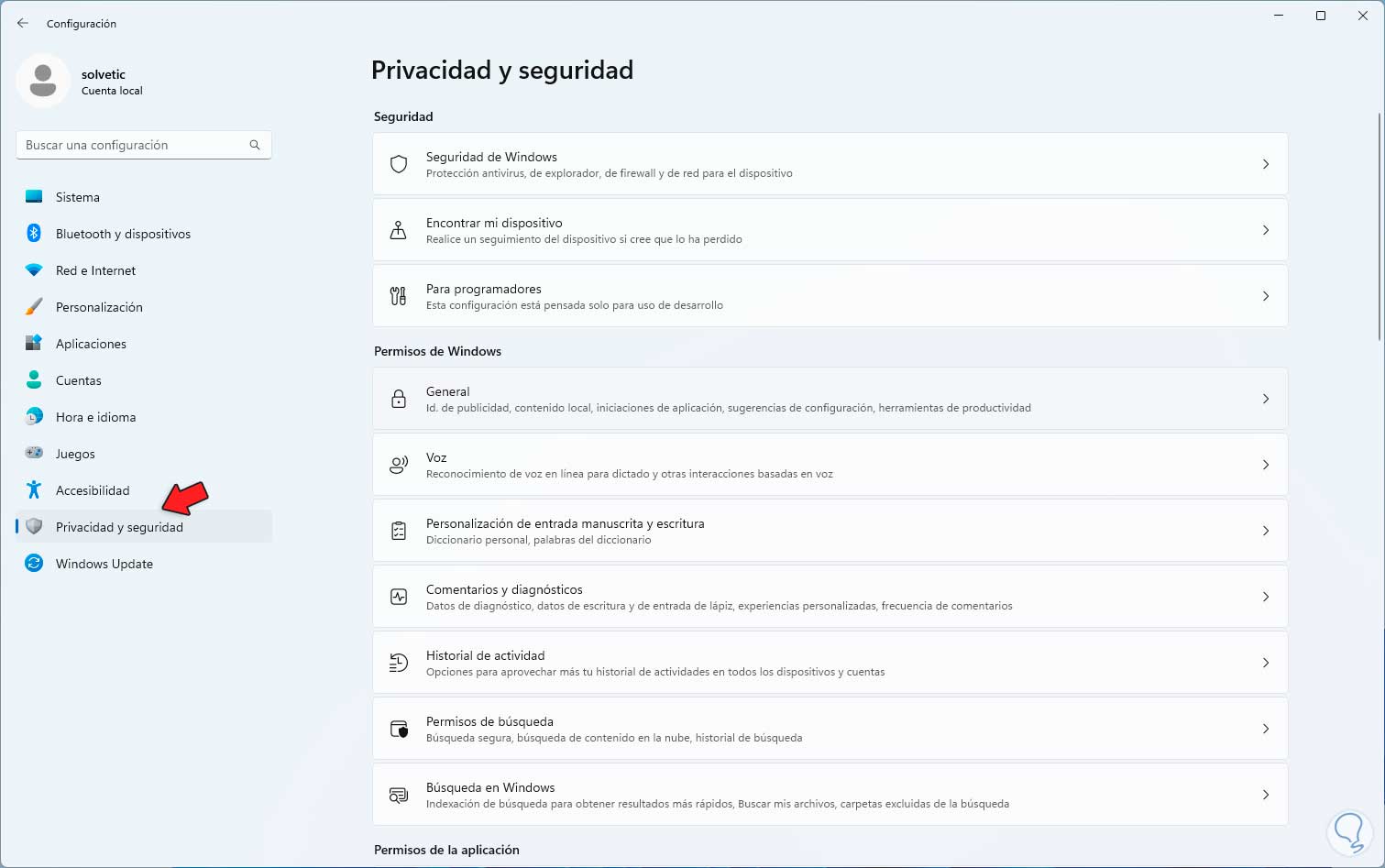
Task: Click the vertical scrollbar on the right
Action: point(1380,225)
